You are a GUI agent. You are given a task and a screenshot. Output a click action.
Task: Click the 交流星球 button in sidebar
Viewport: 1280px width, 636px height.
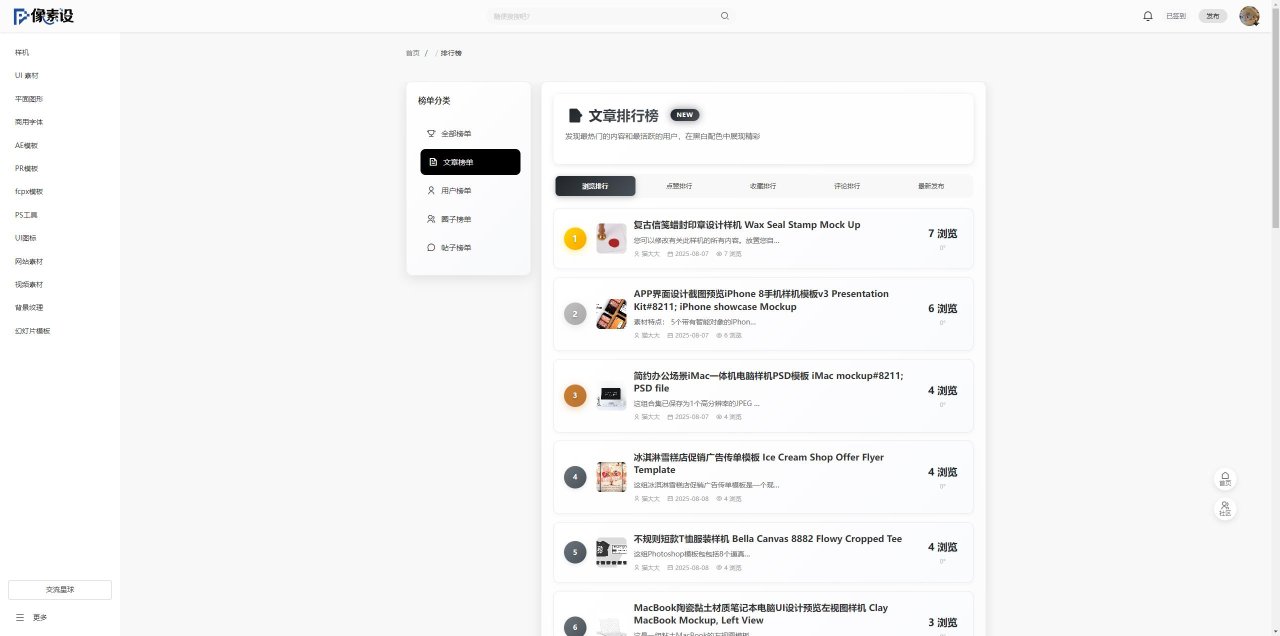click(60, 590)
